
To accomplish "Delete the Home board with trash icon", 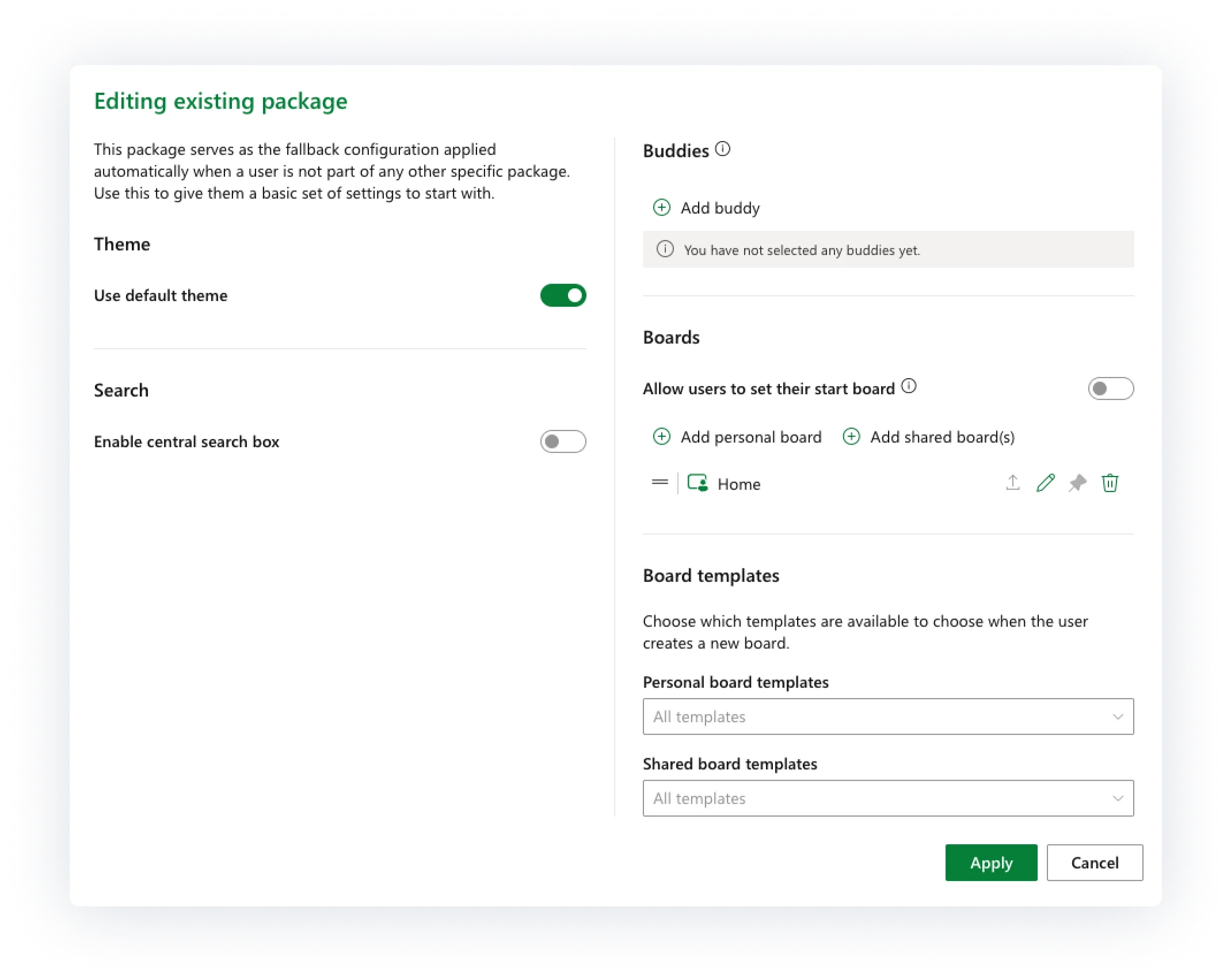I will click(x=1110, y=482).
